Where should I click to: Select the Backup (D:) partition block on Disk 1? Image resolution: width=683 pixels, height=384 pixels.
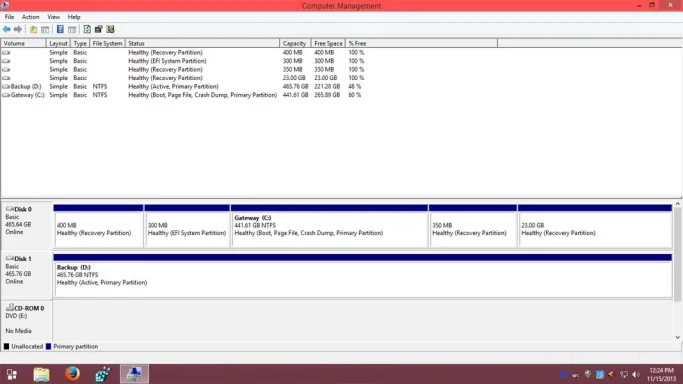coord(363,276)
